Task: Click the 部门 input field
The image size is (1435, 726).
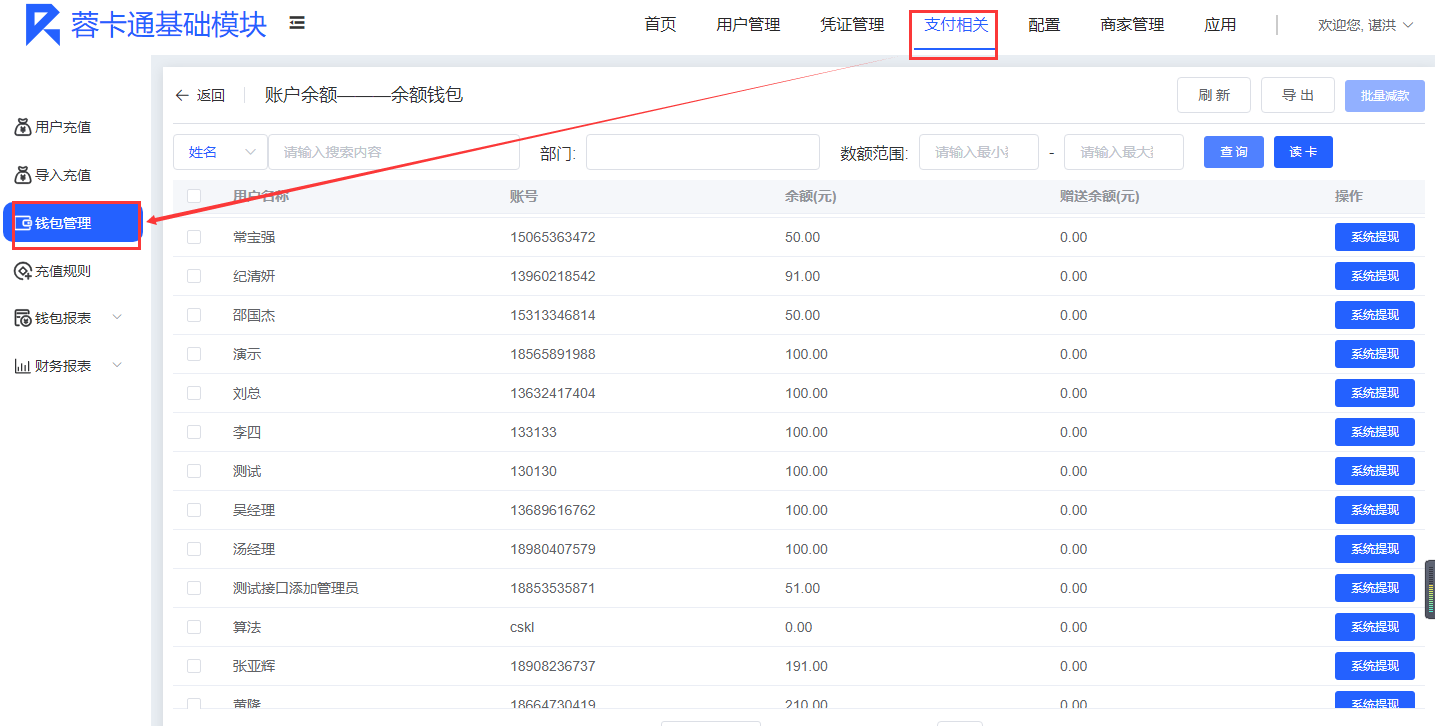Action: click(x=702, y=152)
